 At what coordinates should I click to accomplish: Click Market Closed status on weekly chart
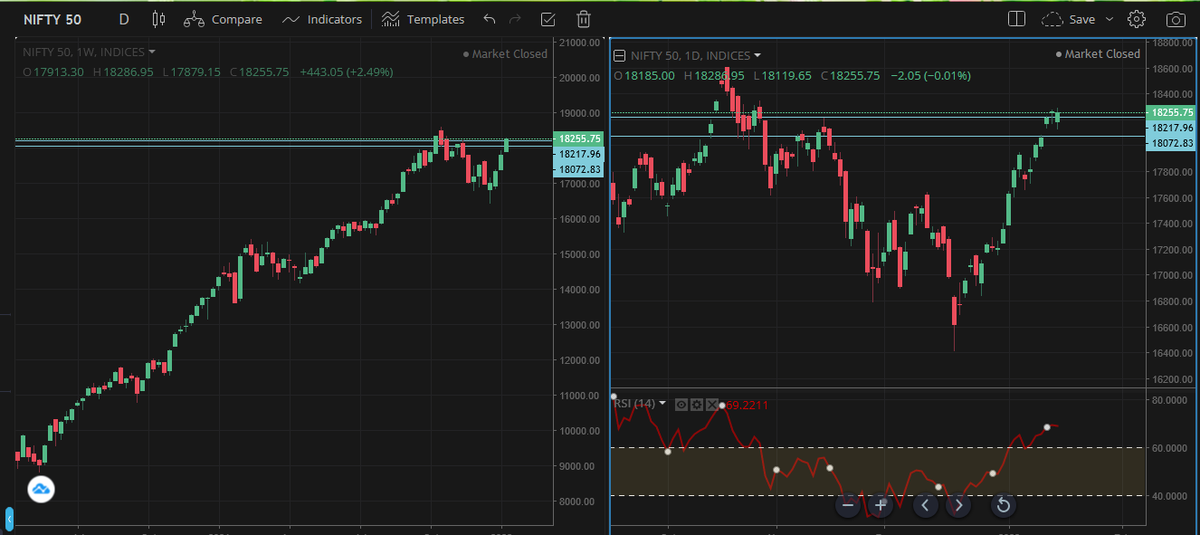click(505, 54)
